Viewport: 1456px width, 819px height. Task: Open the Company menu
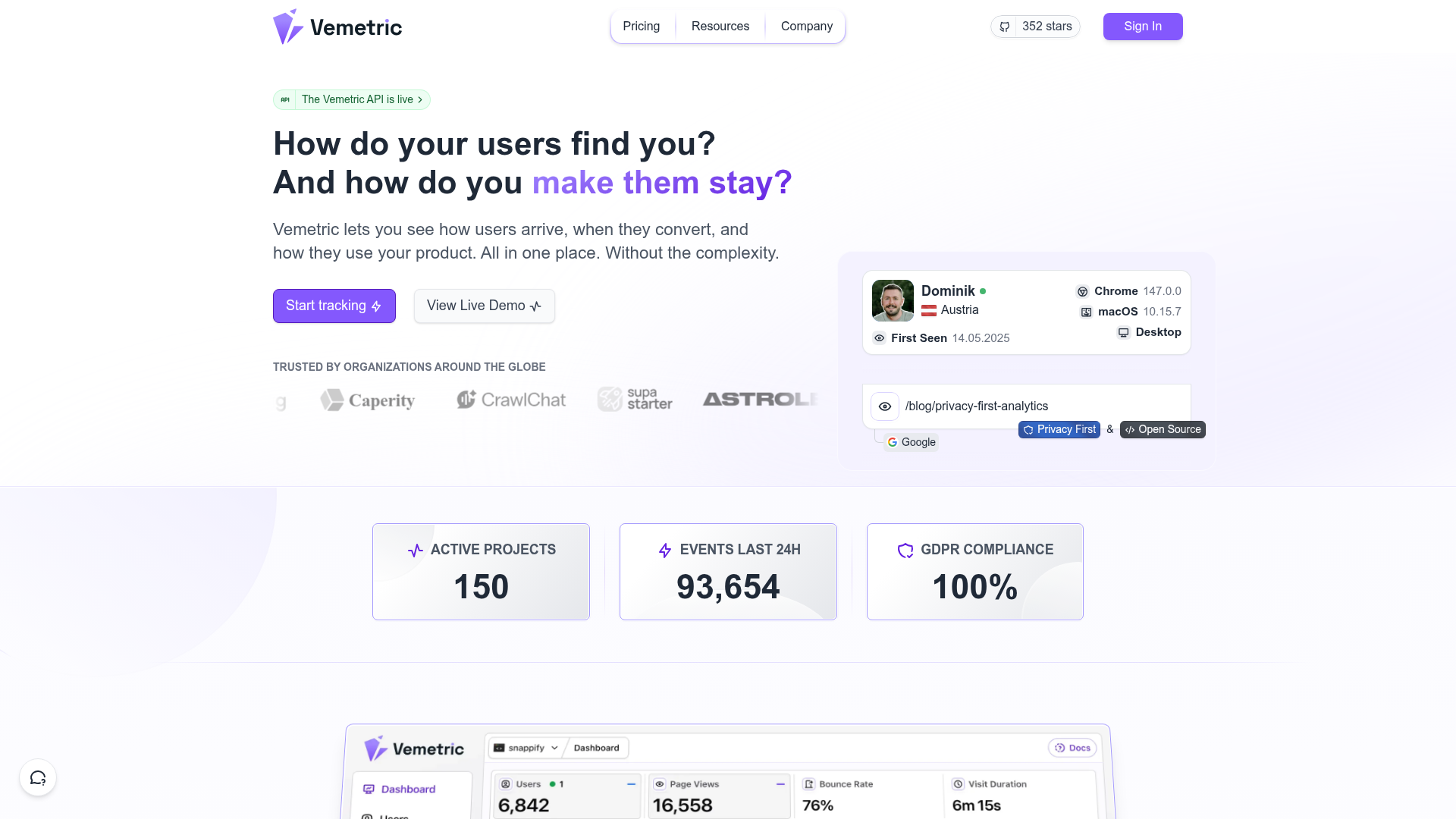pyautogui.click(x=807, y=27)
